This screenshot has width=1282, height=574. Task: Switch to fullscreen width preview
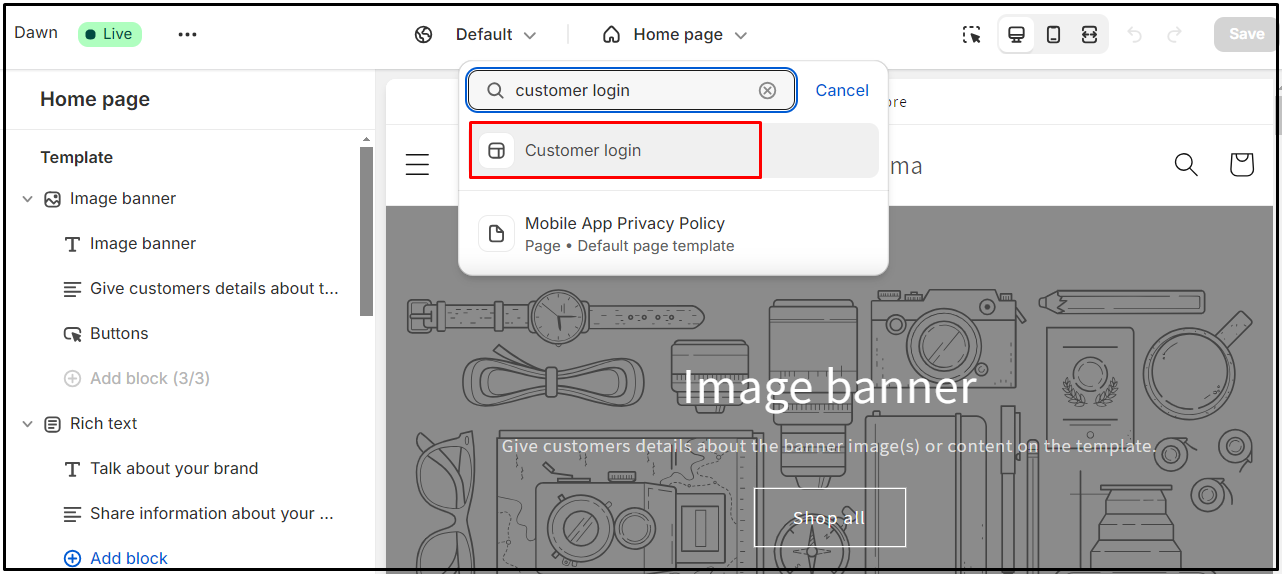1089,35
